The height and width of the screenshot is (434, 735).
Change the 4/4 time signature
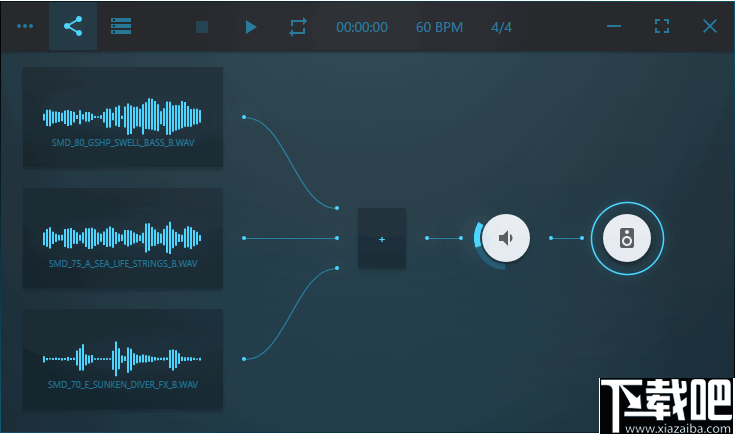(501, 27)
